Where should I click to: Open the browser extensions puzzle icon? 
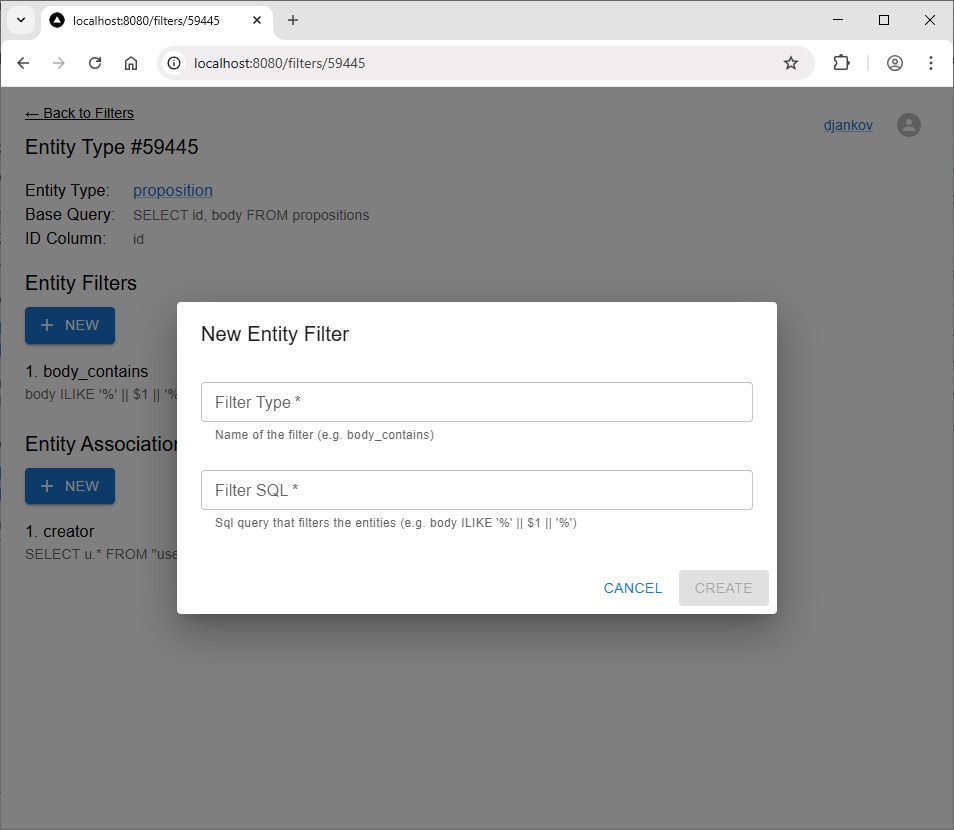841,63
